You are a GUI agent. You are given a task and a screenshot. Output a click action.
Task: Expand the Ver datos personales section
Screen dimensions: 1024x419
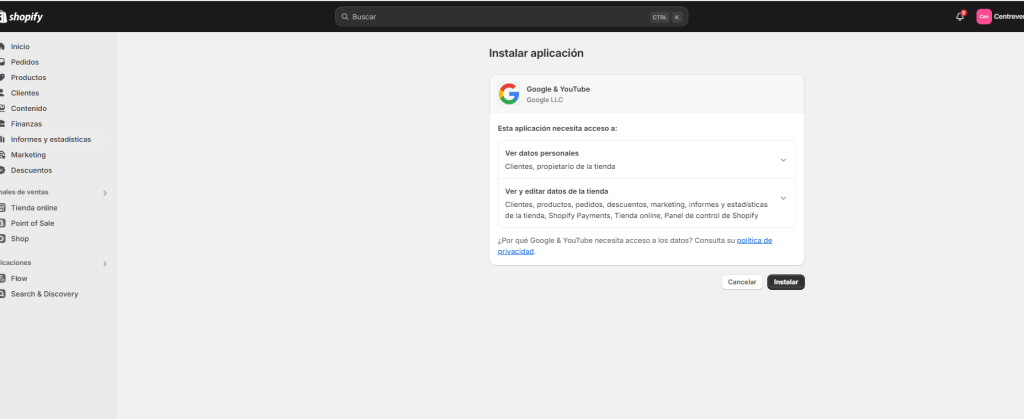(x=783, y=160)
